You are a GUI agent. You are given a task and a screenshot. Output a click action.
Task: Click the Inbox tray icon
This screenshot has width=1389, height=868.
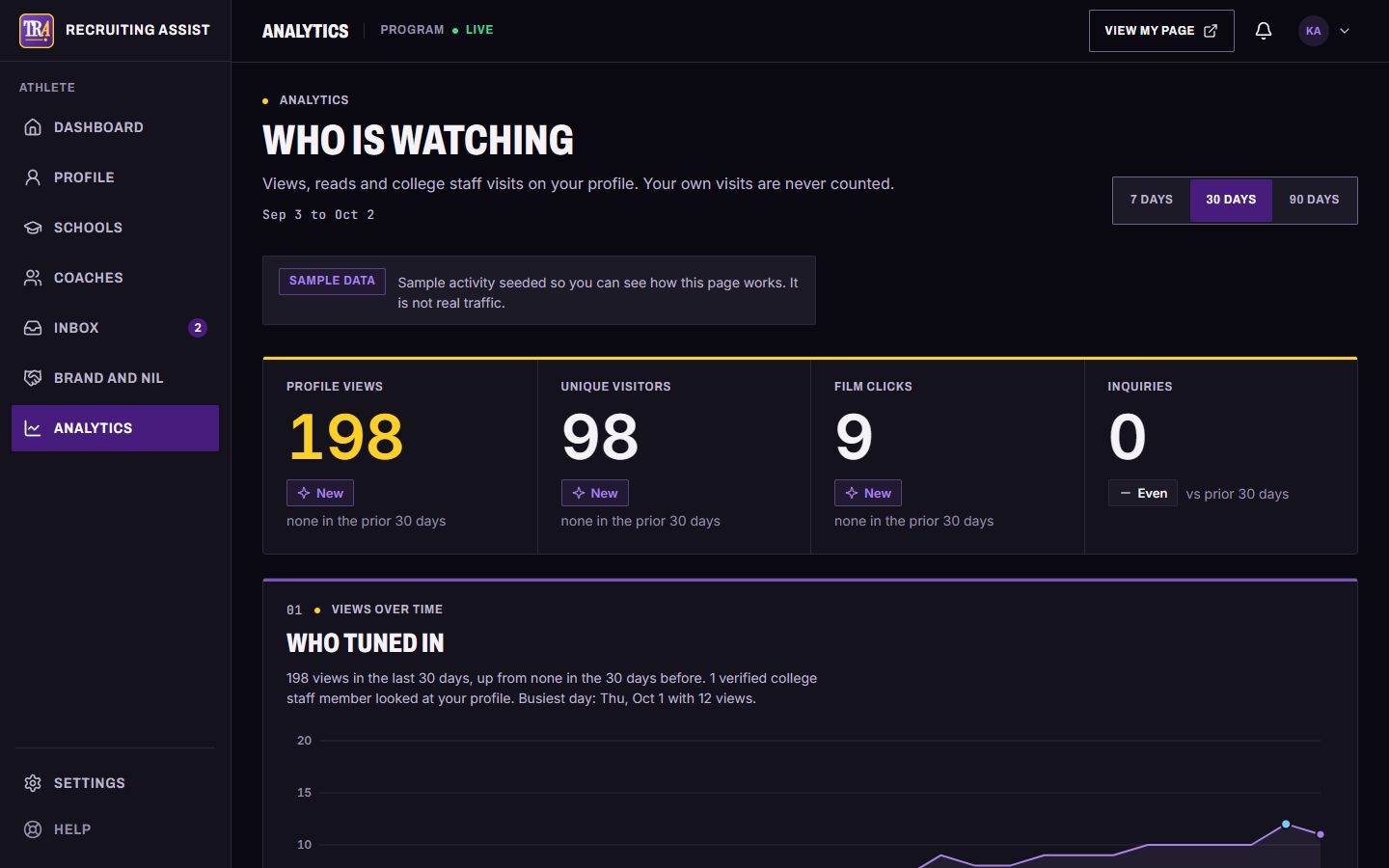pos(33,328)
